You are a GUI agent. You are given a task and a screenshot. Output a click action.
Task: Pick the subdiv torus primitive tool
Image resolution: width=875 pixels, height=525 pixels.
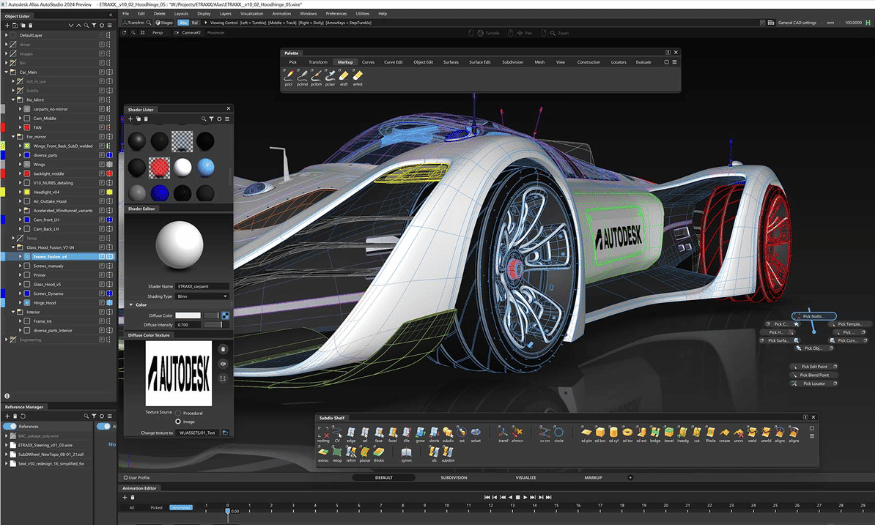coord(627,432)
